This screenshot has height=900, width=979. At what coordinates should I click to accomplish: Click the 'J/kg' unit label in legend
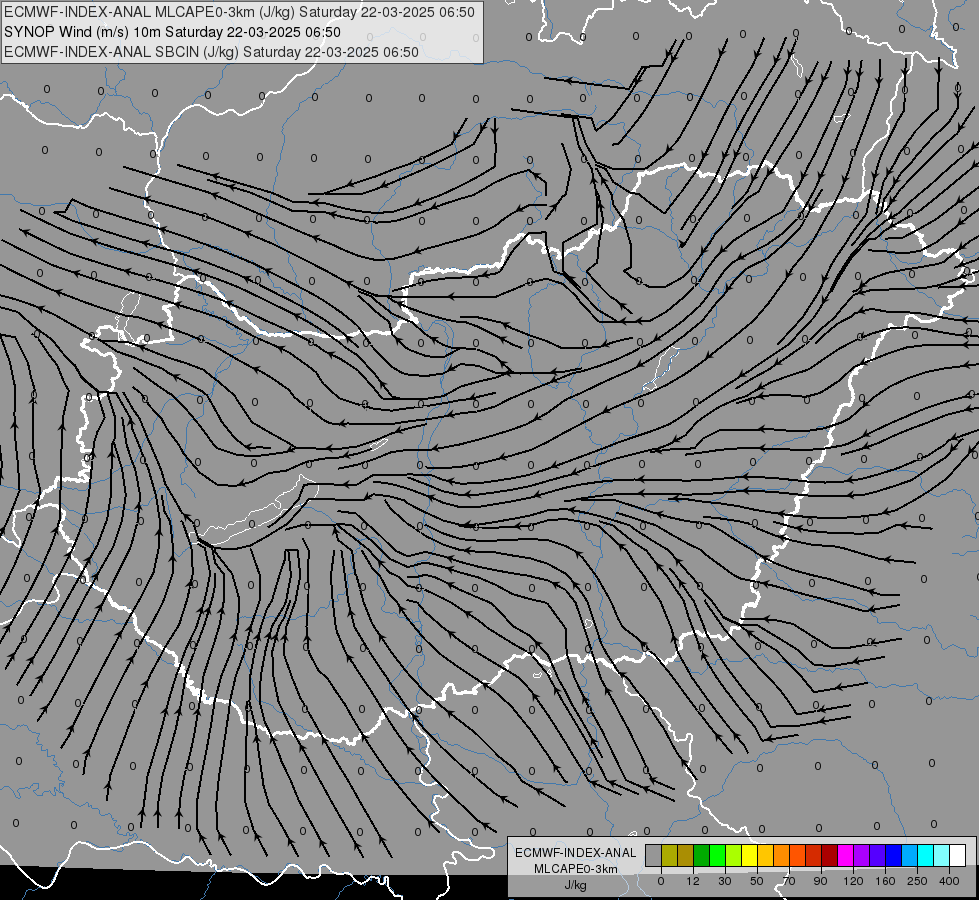575,885
